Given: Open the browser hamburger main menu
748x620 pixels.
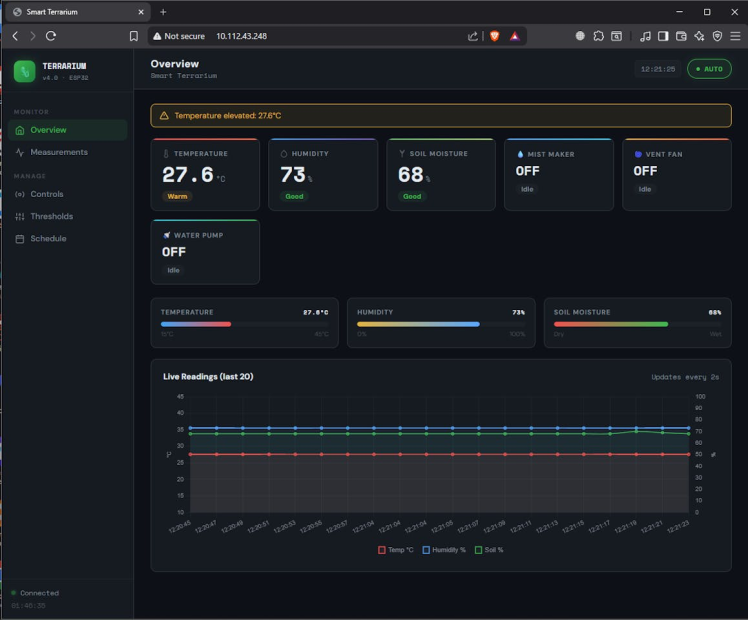Looking at the screenshot, I should [x=735, y=36].
